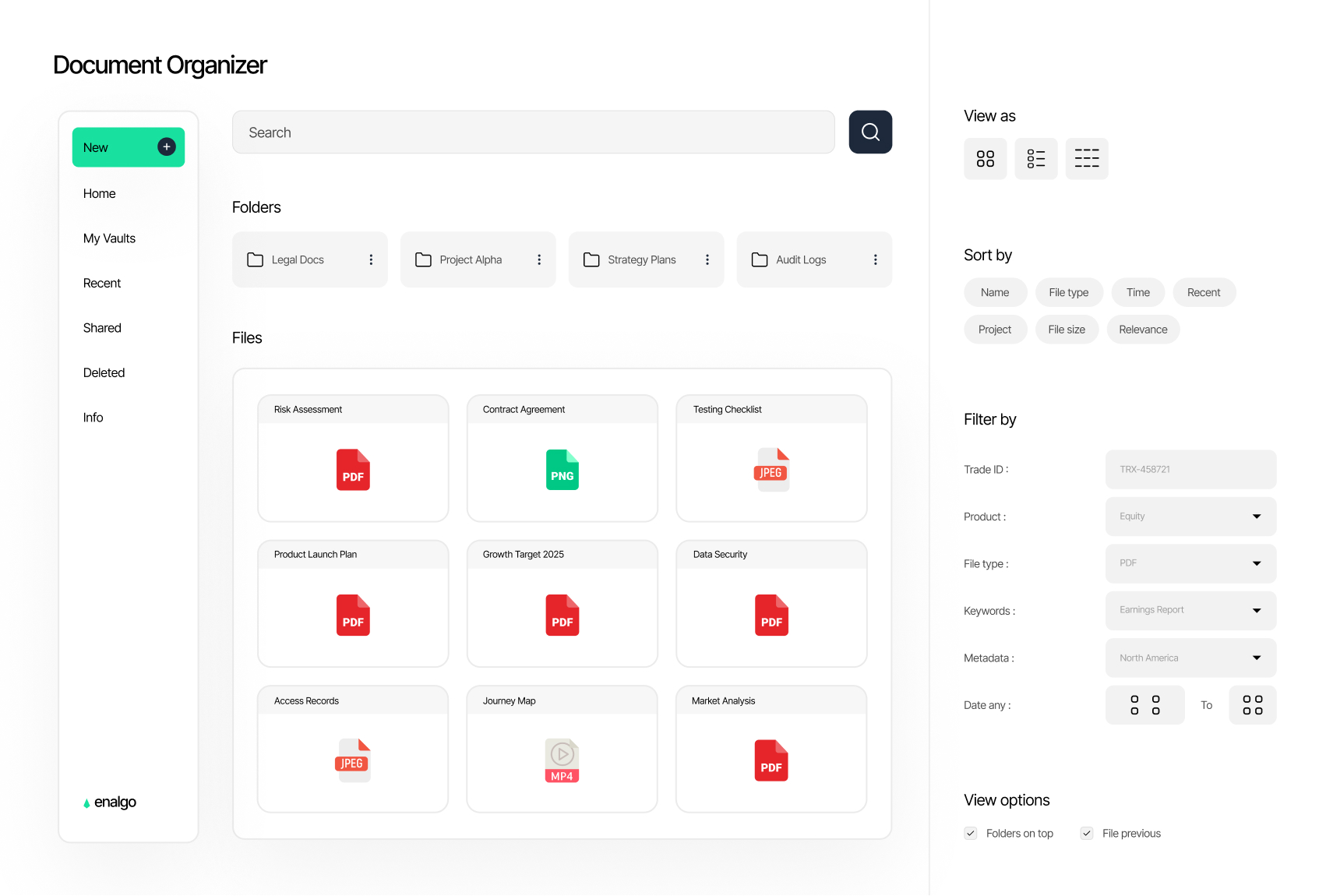
Task: Open the File type dropdown set to PDF
Action: coord(1190,563)
